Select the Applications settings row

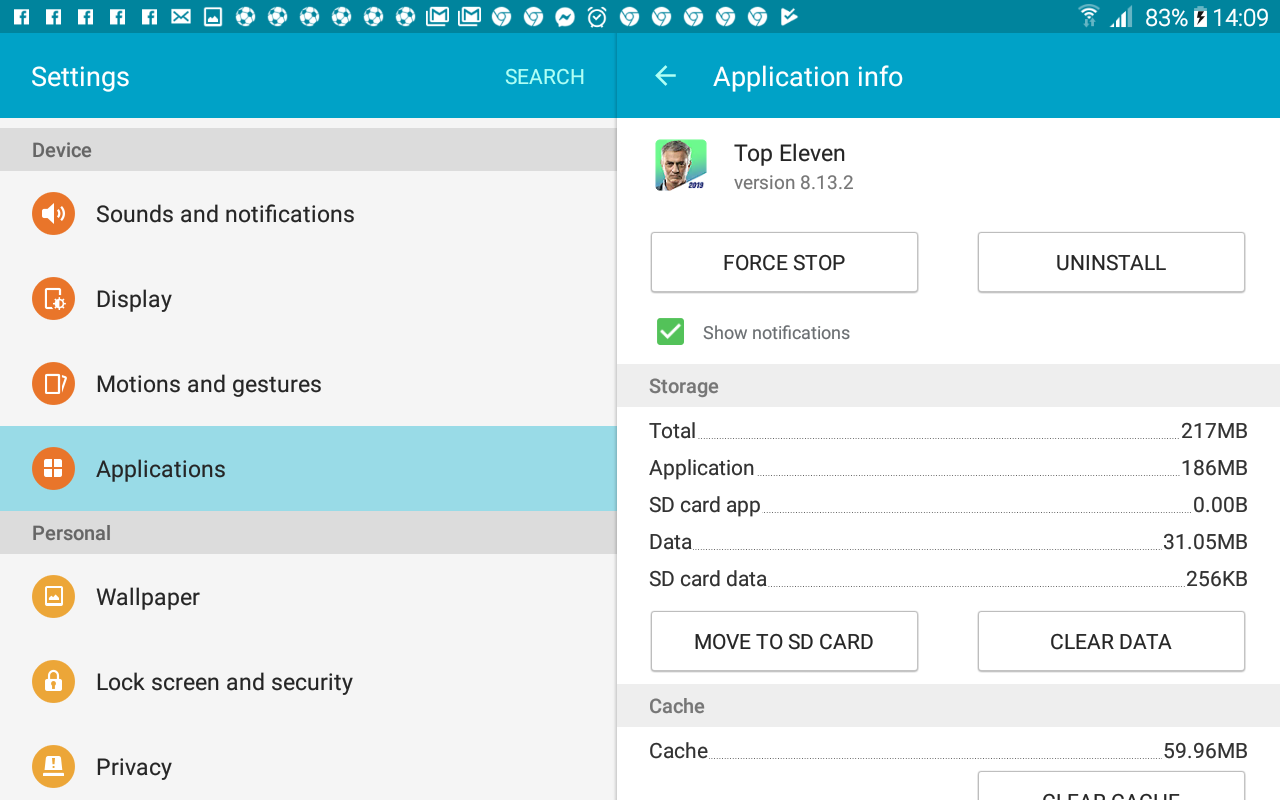[x=308, y=469]
